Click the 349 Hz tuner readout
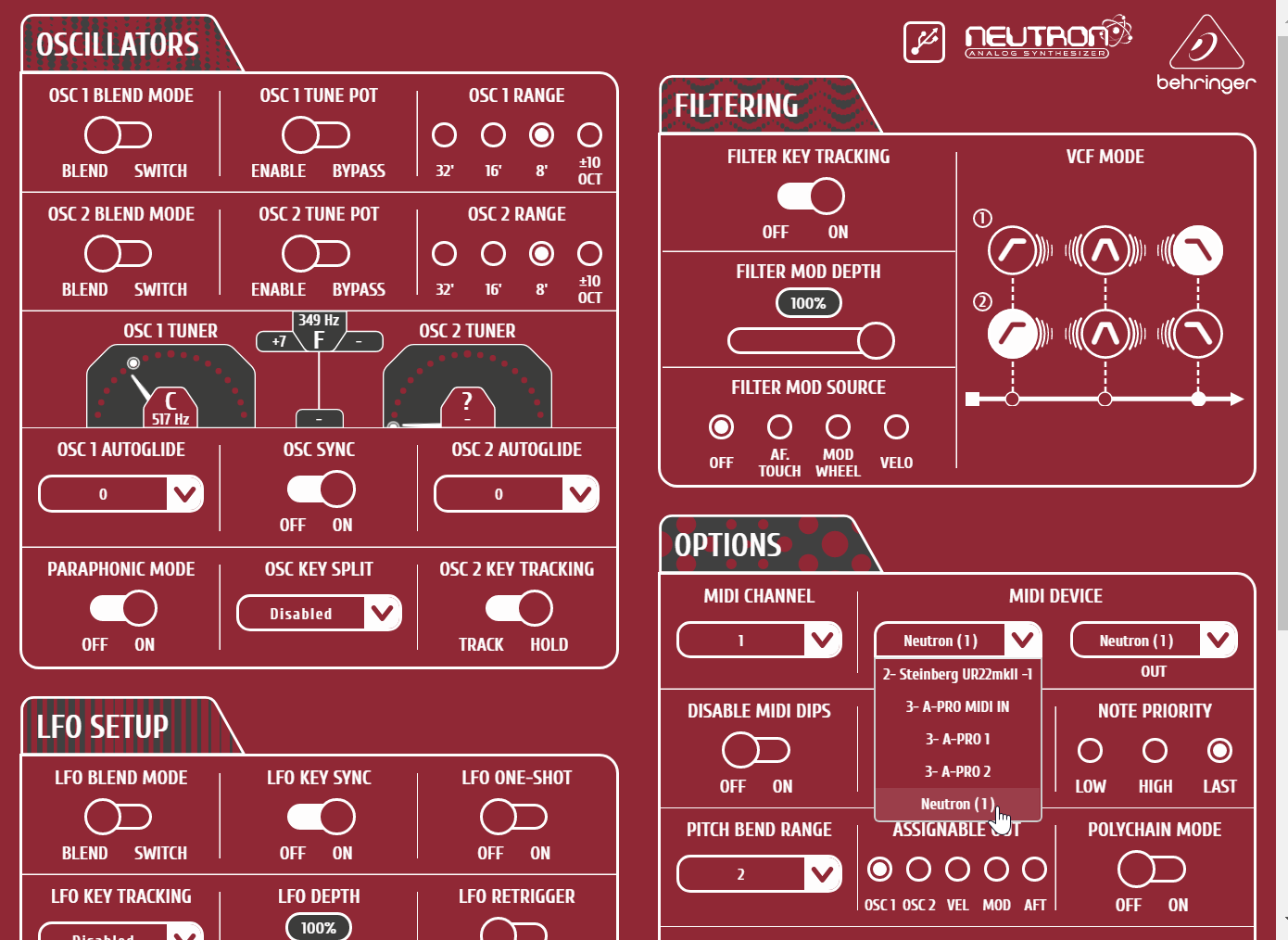The height and width of the screenshot is (940, 1288). tap(319, 320)
